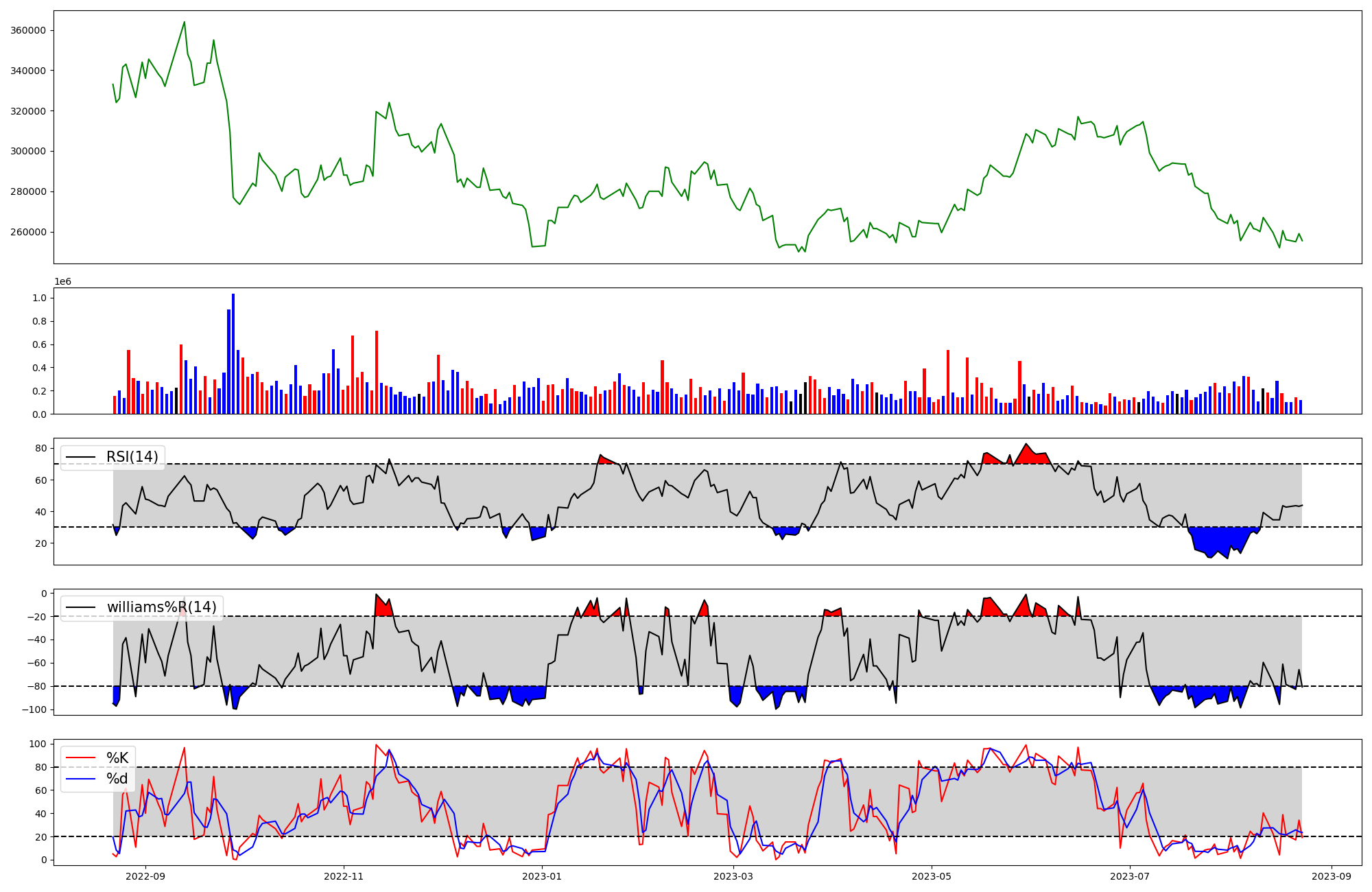The width and height of the screenshot is (1372, 892).
Task: Click the 2023-05 date tick label
Action: click(x=932, y=876)
